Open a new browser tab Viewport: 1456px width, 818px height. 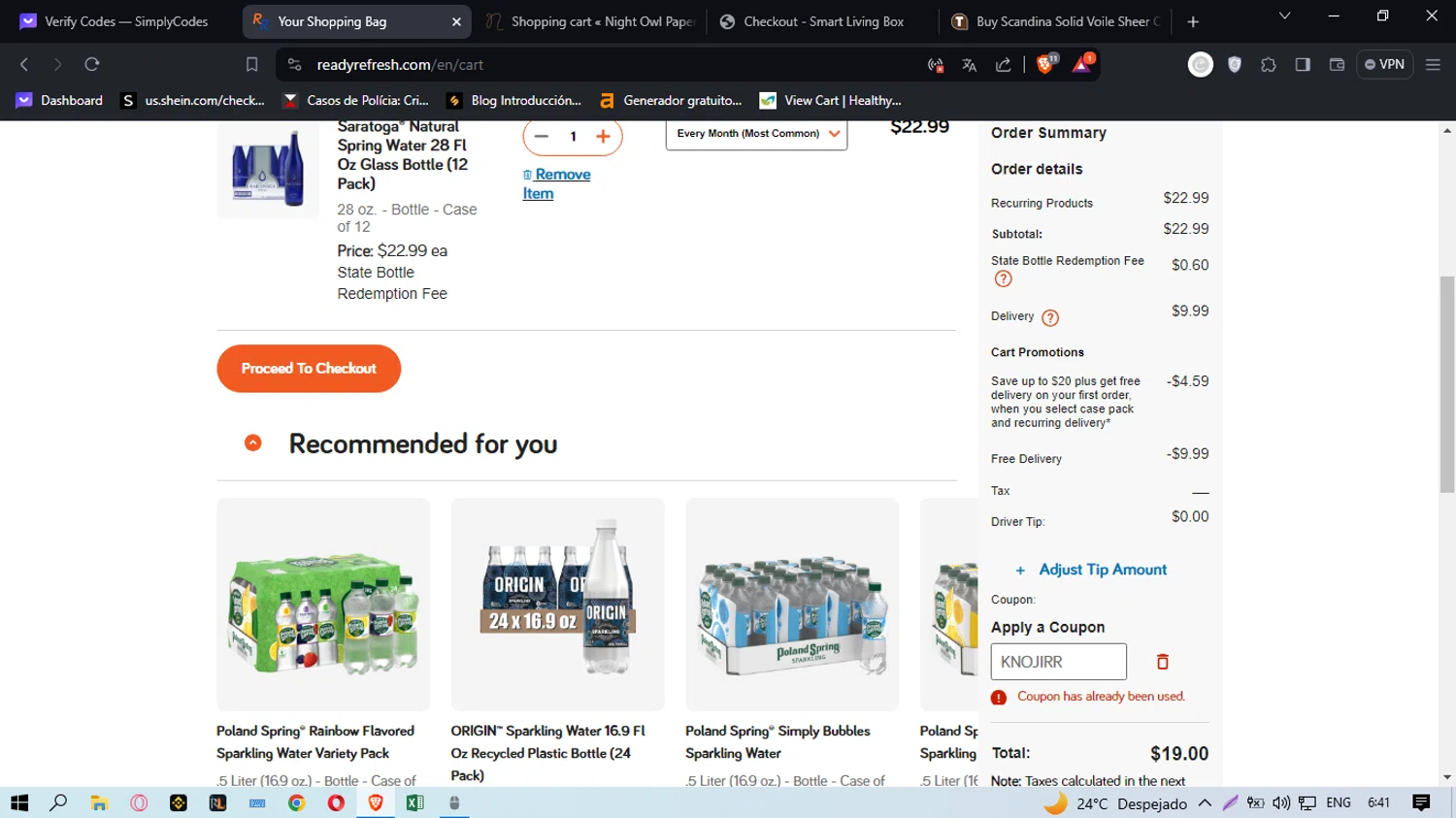1193,21
